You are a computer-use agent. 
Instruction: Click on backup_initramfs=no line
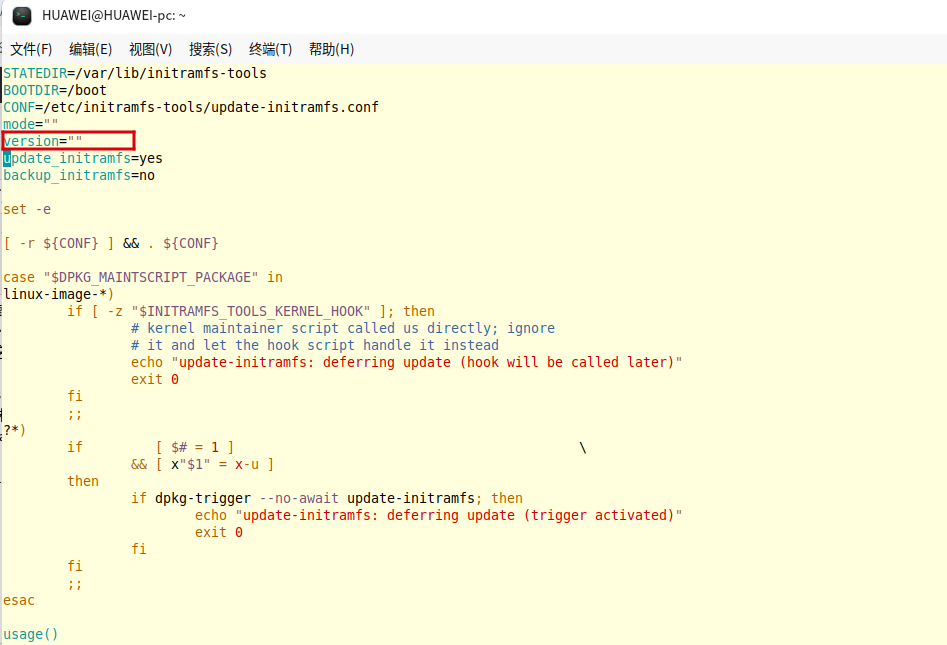[78, 175]
